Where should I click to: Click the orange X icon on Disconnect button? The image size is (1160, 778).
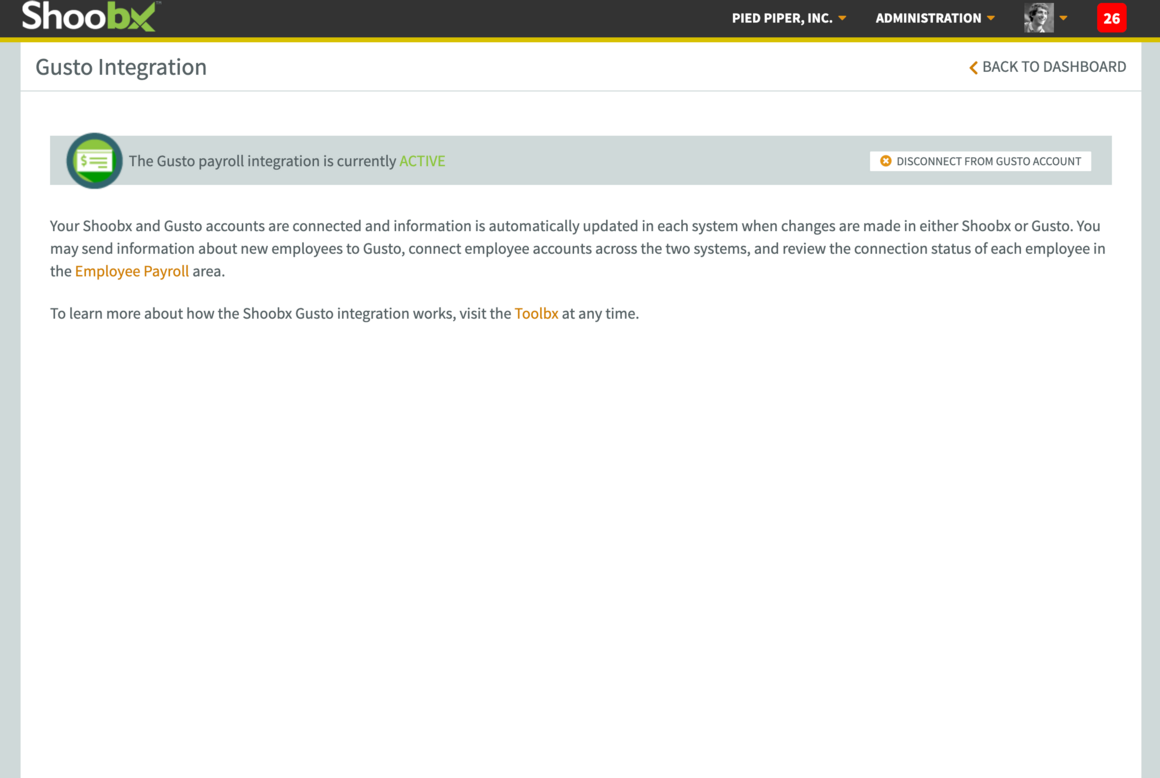tap(886, 160)
